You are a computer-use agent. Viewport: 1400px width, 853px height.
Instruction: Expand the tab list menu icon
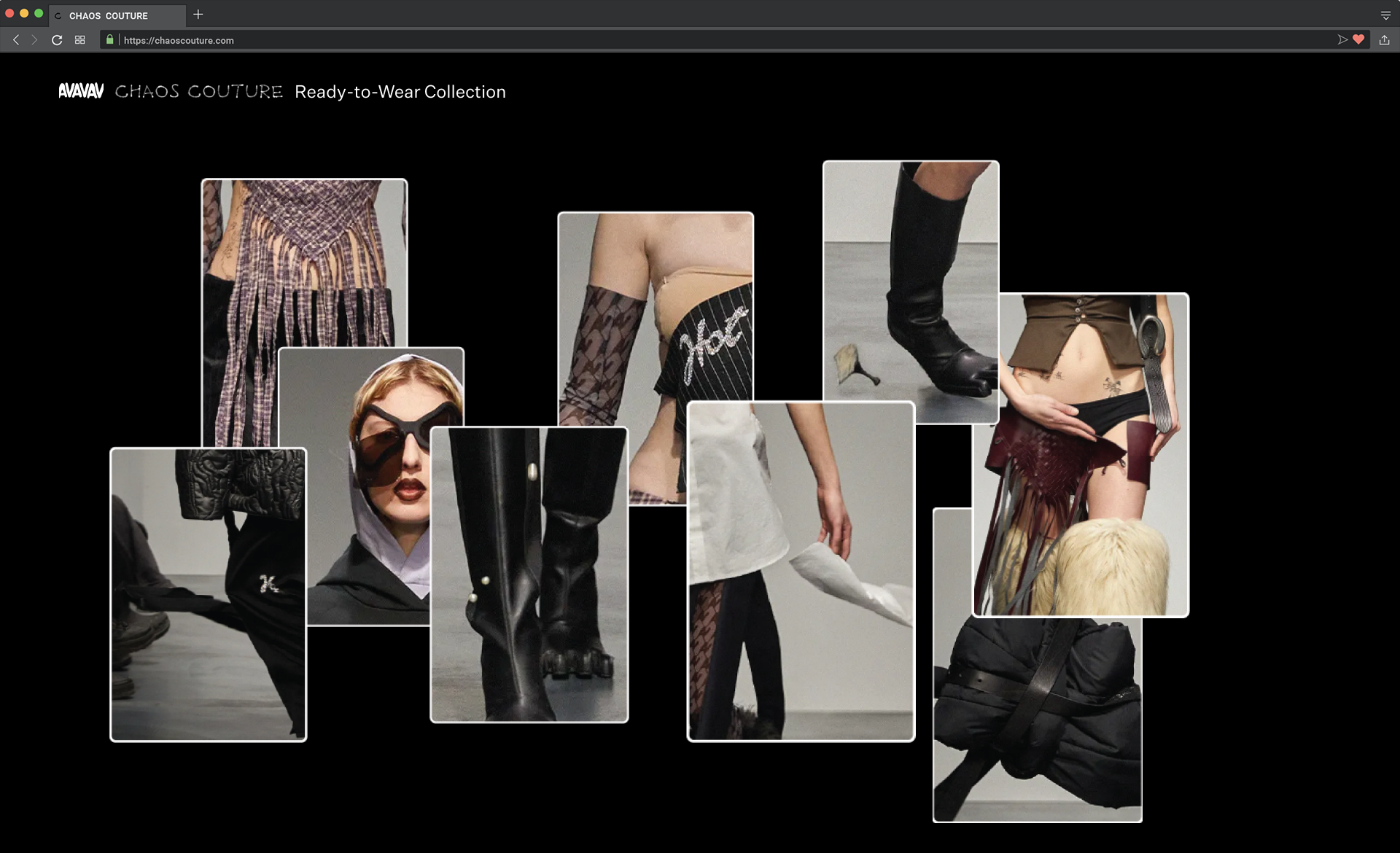[1385, 15]
